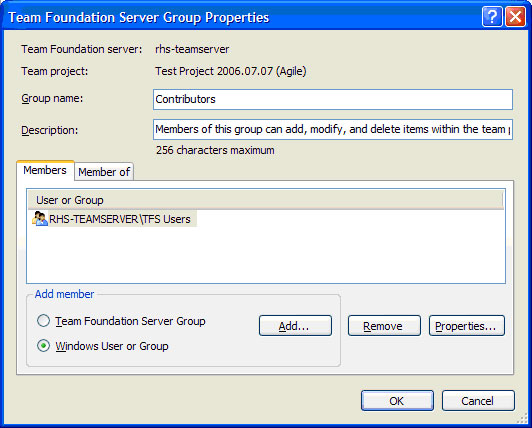
Task: Click the Test Project 2006.07.07 (Agile) text
Action: pyautogui.click(x=231, y=71)
